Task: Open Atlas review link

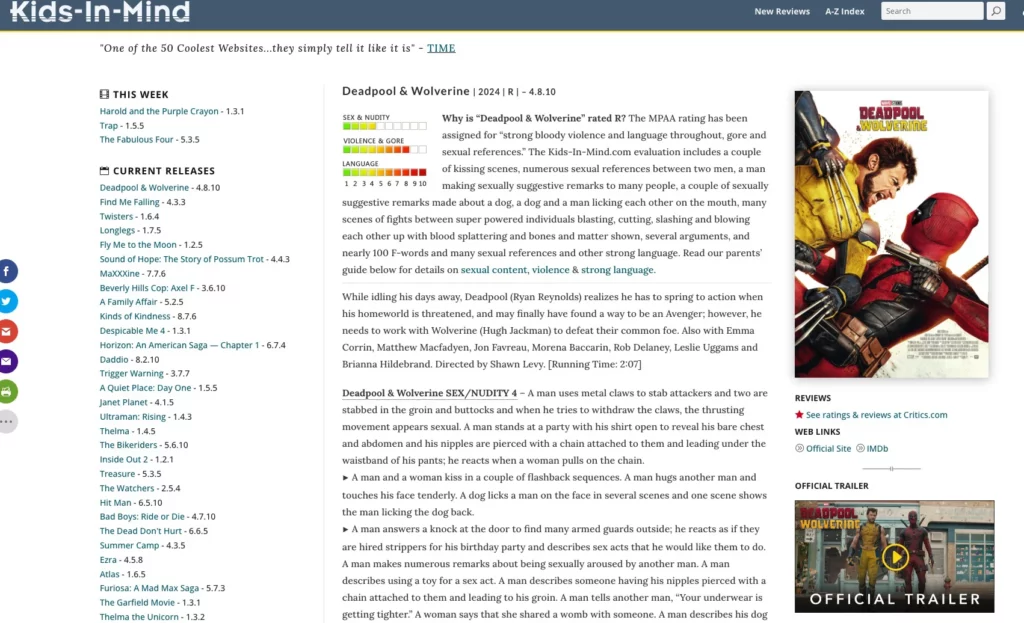Action: [x=109, y=574]
